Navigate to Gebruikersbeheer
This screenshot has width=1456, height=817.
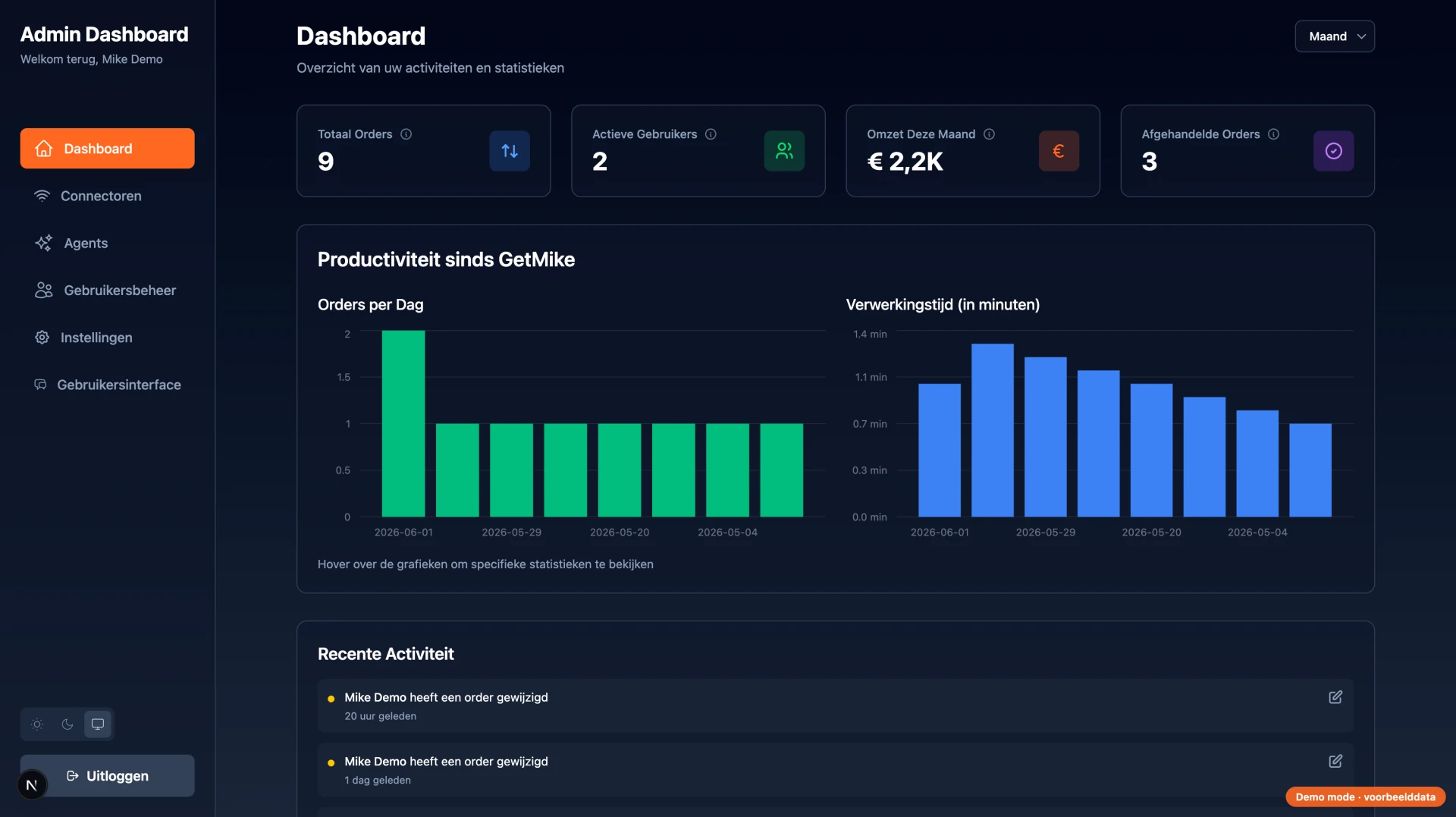coord(107,291)
